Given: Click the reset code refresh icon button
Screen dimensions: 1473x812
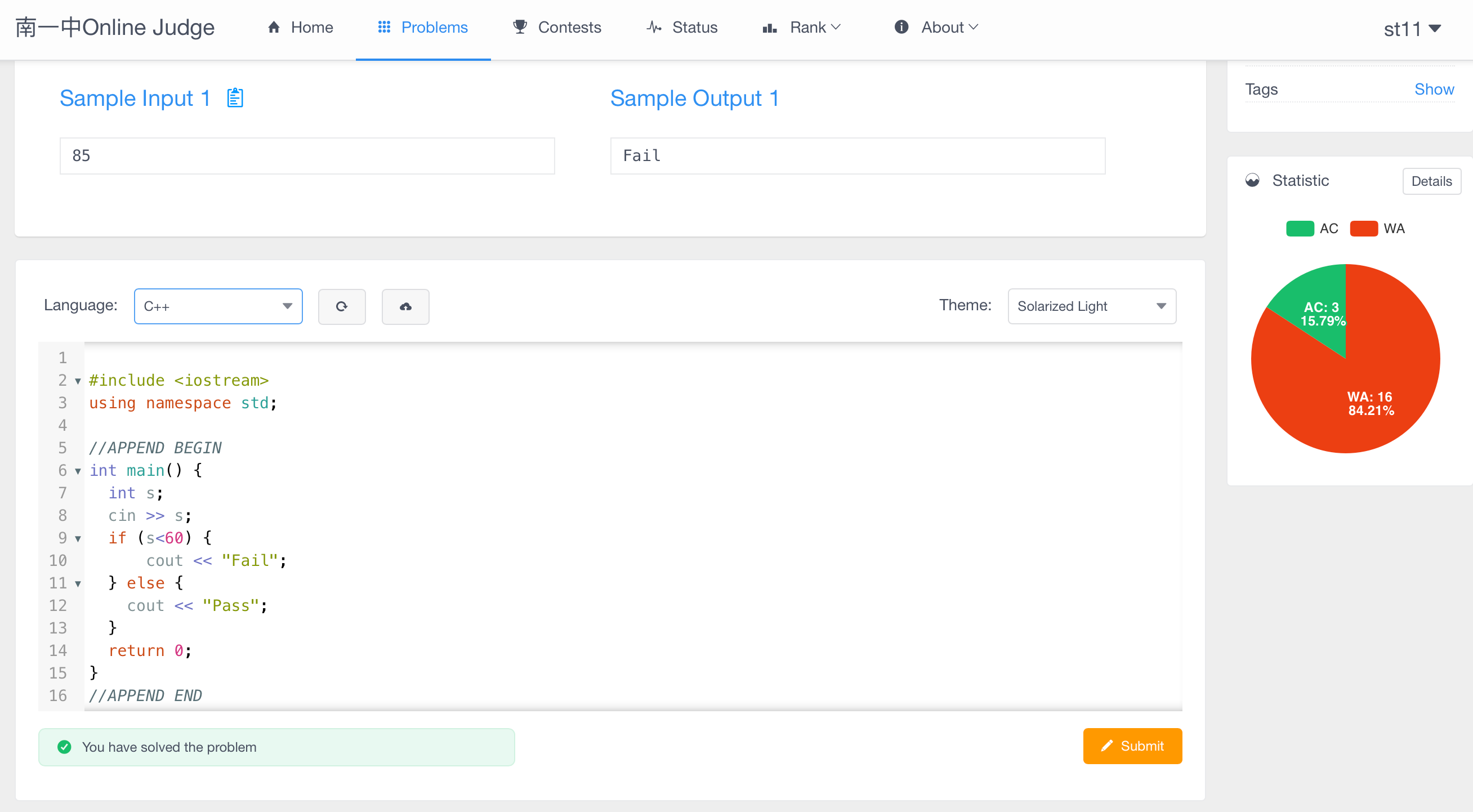Looking at the screenshot, I should (x=342, y=306).
